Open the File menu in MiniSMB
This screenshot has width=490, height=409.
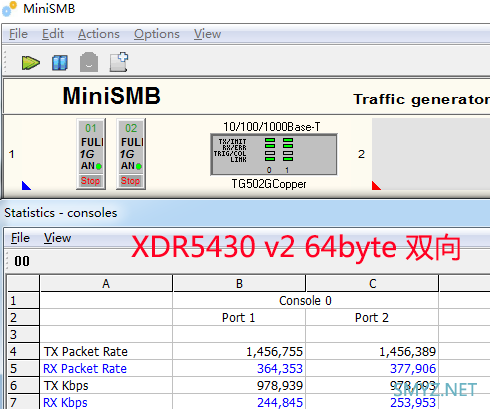coord(18,34)
